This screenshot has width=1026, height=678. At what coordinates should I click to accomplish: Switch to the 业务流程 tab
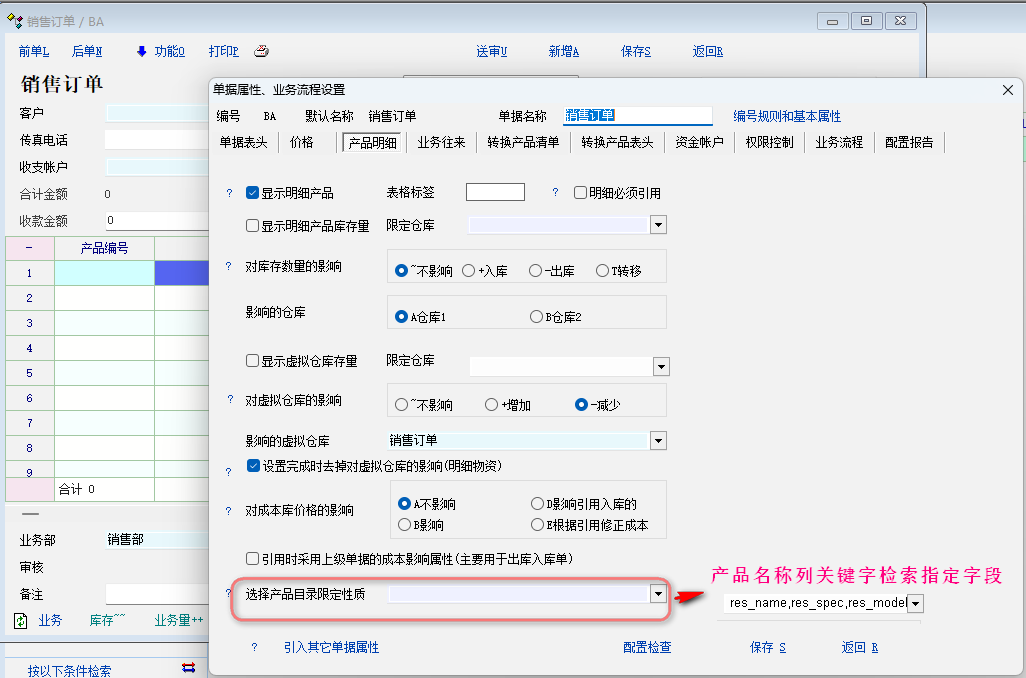click(838, 143)
